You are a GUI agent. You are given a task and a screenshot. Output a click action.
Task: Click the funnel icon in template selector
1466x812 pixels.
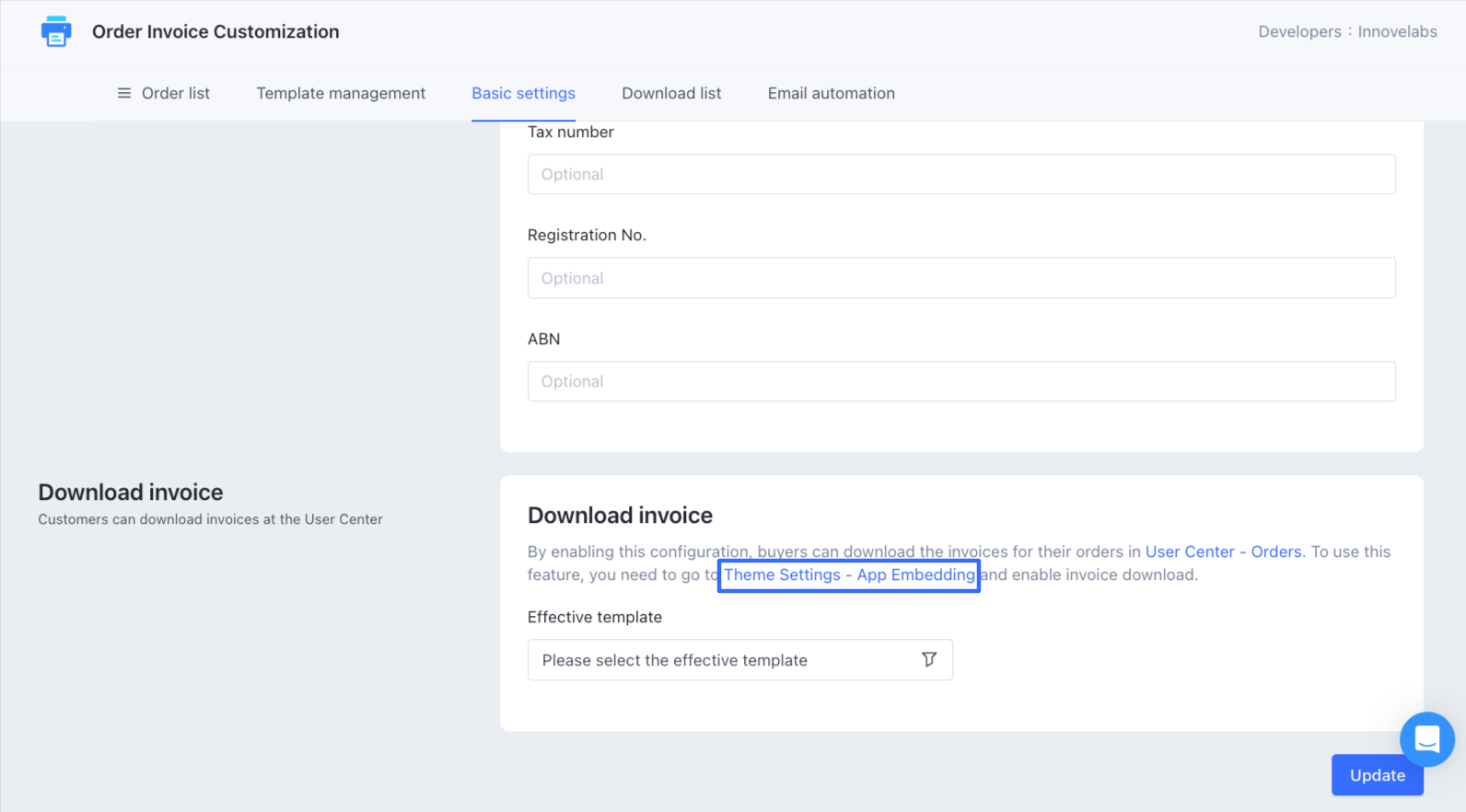tap(929, 659)
